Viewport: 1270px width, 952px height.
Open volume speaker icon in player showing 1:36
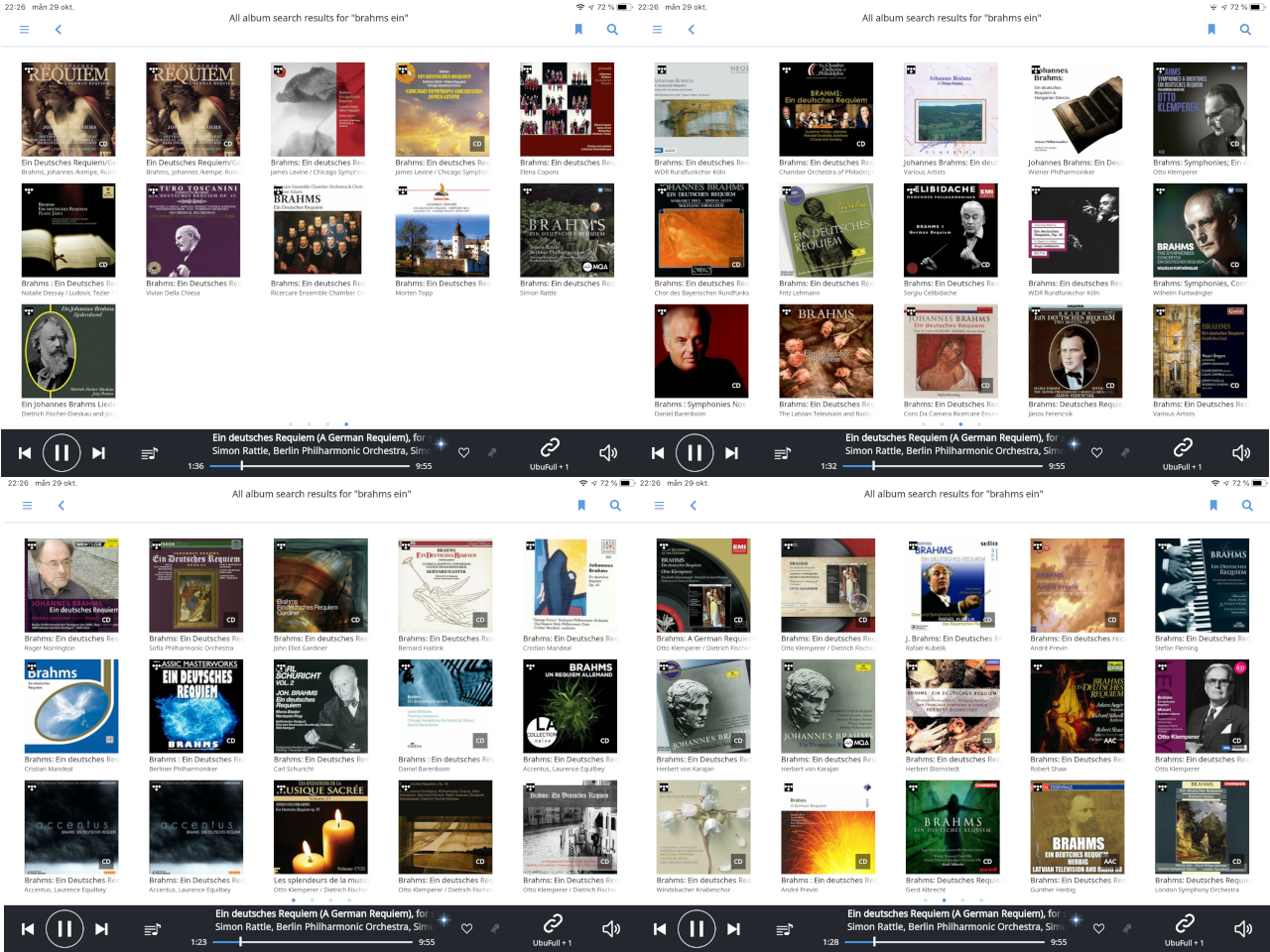click(608, 452)
